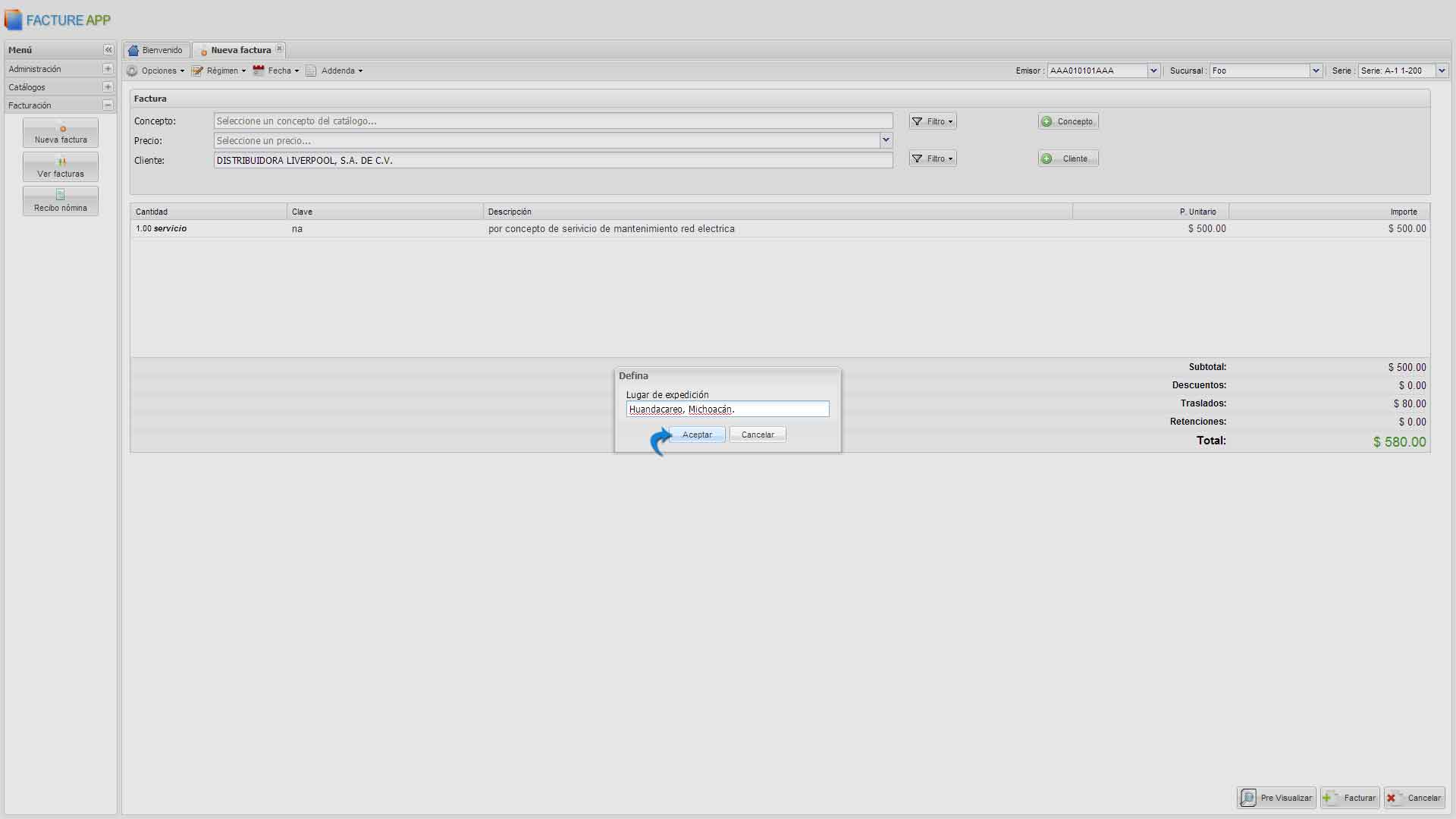Open Ver facturas from the sidebar
This screenshot has width=1456, height=819.
point(61,167)
